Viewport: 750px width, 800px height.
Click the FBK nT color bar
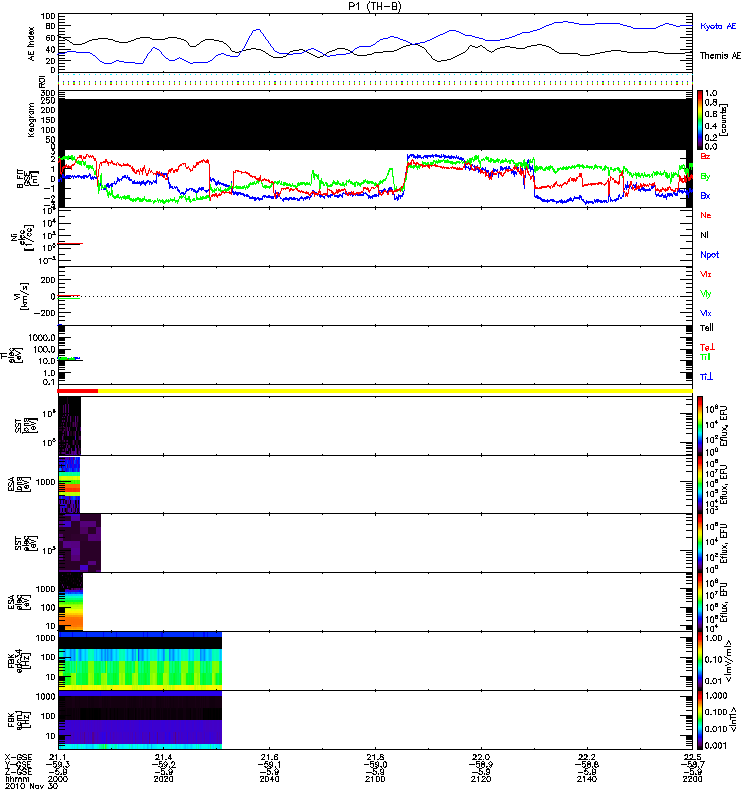[700, 720]
